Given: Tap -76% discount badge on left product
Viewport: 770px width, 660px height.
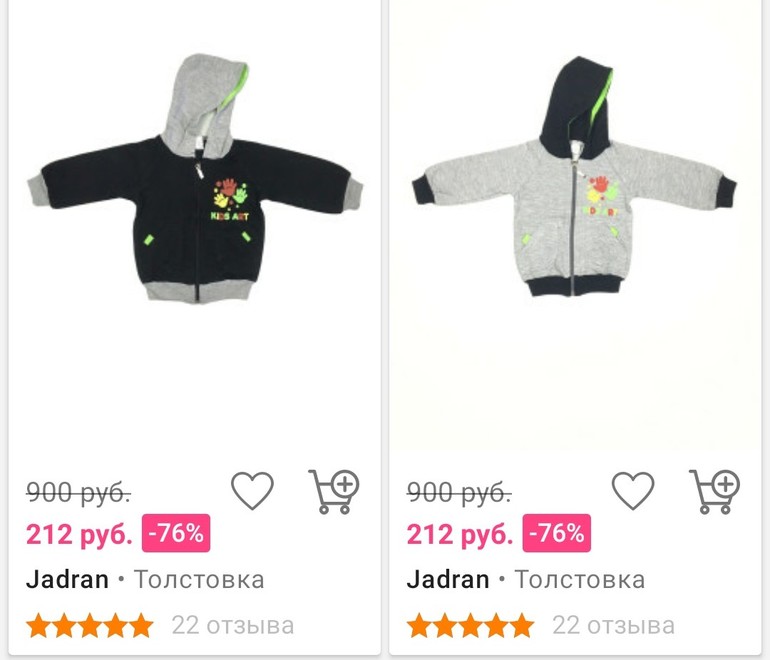Looking at the screenshot, I should click(176, 533).
